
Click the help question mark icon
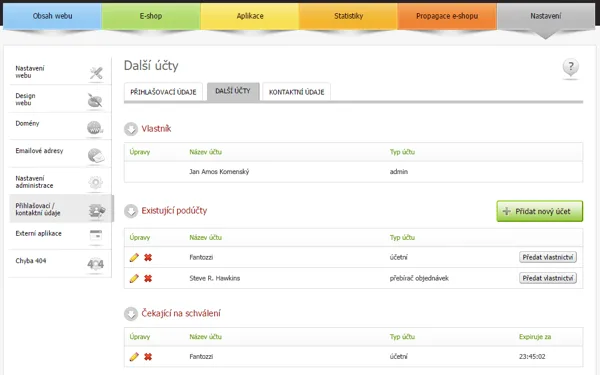pyautogui.click(x=571, y=67)
